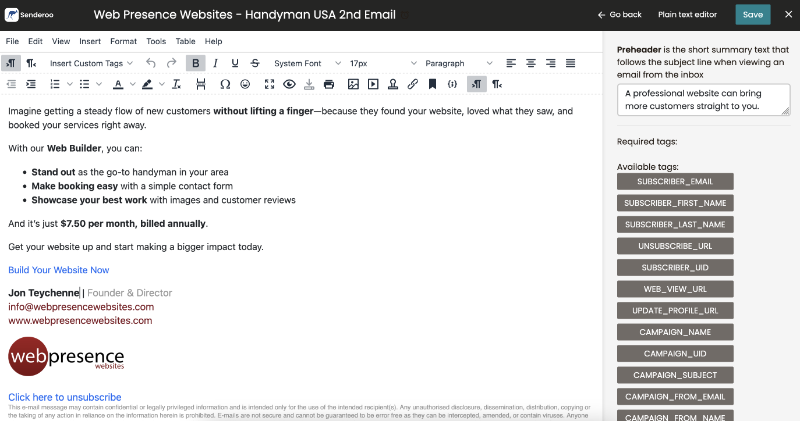Click the undo arrow icon
This screenshot has height=421, width=800.
(x=150, y=63)
